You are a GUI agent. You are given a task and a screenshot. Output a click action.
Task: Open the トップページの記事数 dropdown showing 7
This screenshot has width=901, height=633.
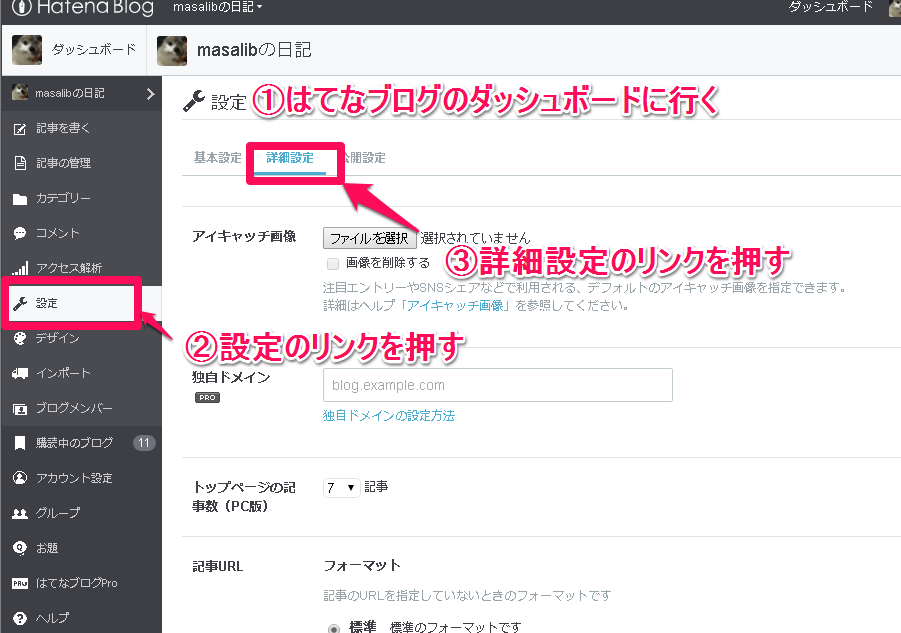341,488
